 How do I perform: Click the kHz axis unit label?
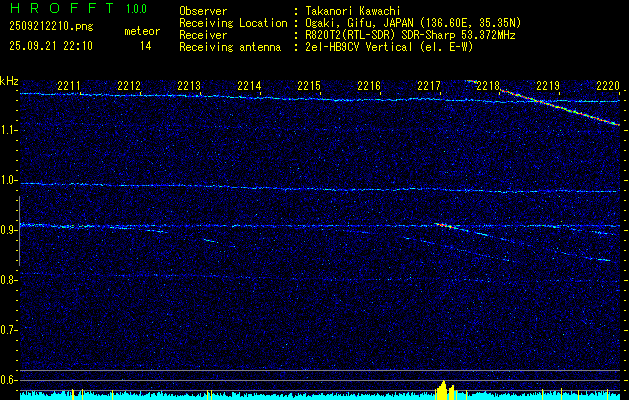[x=10, y=81]
